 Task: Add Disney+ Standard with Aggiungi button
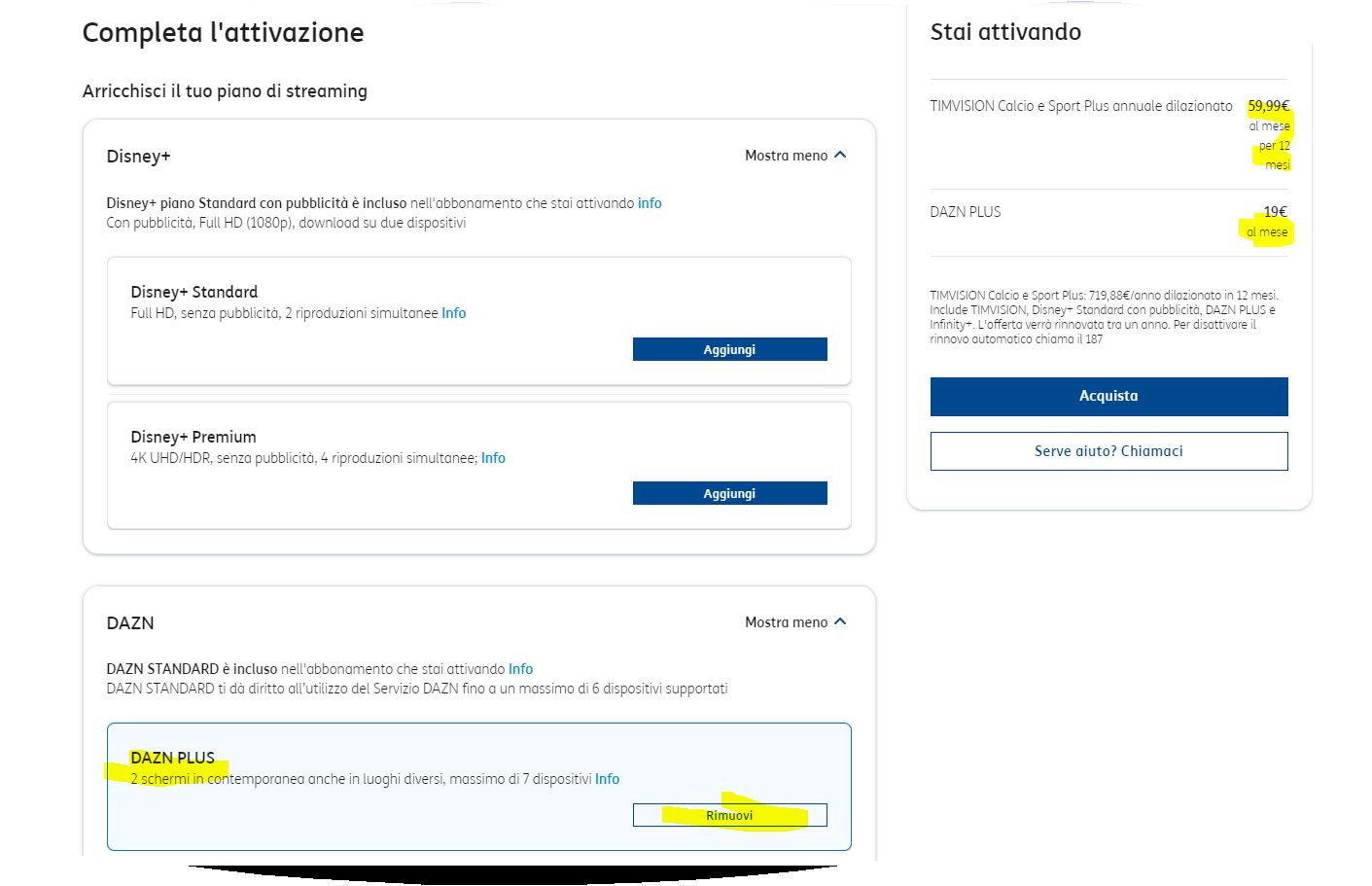(x=729, y=349)
